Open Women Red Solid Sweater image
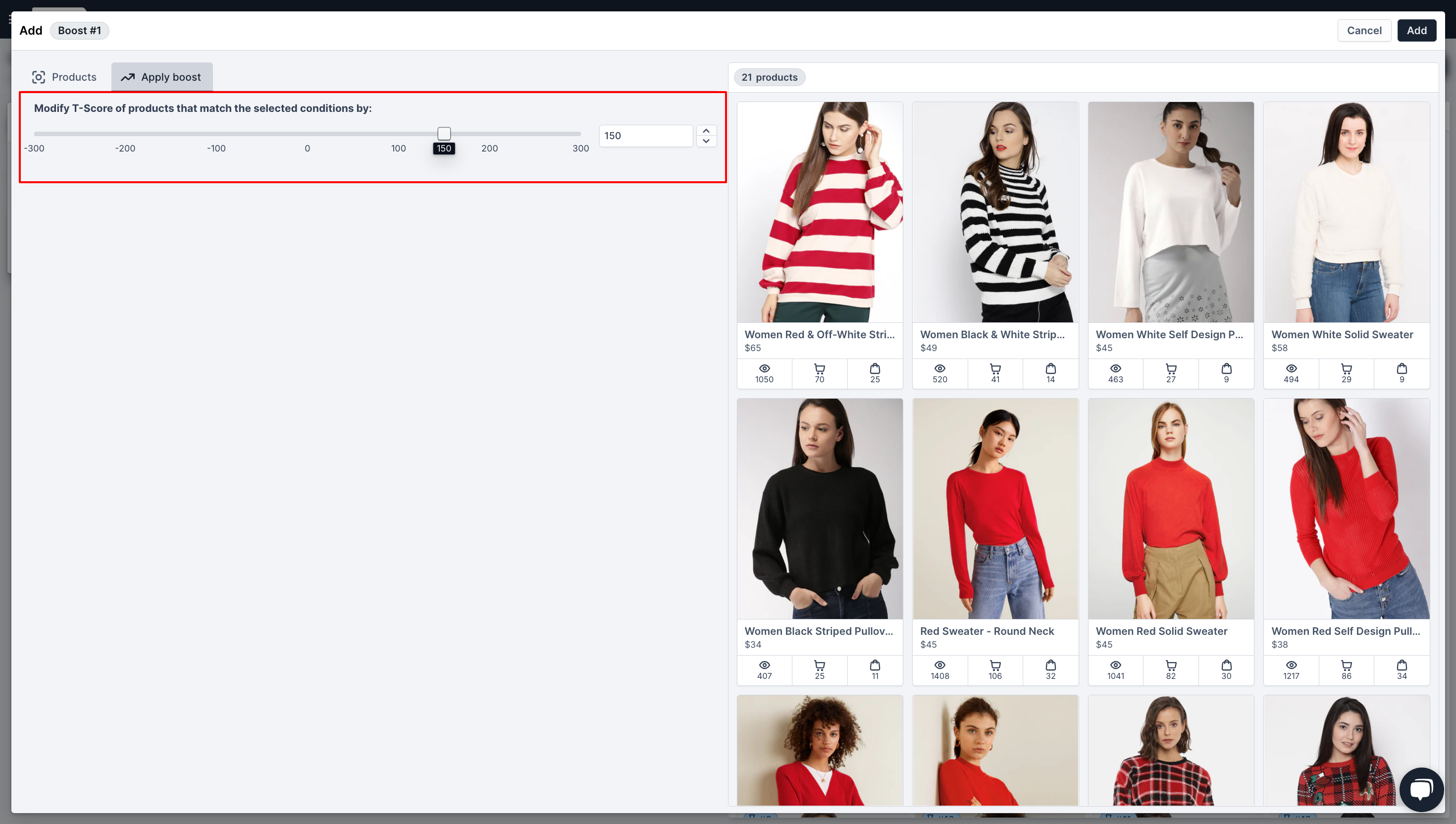The image size is (1456, 824). pos(1171,509)
